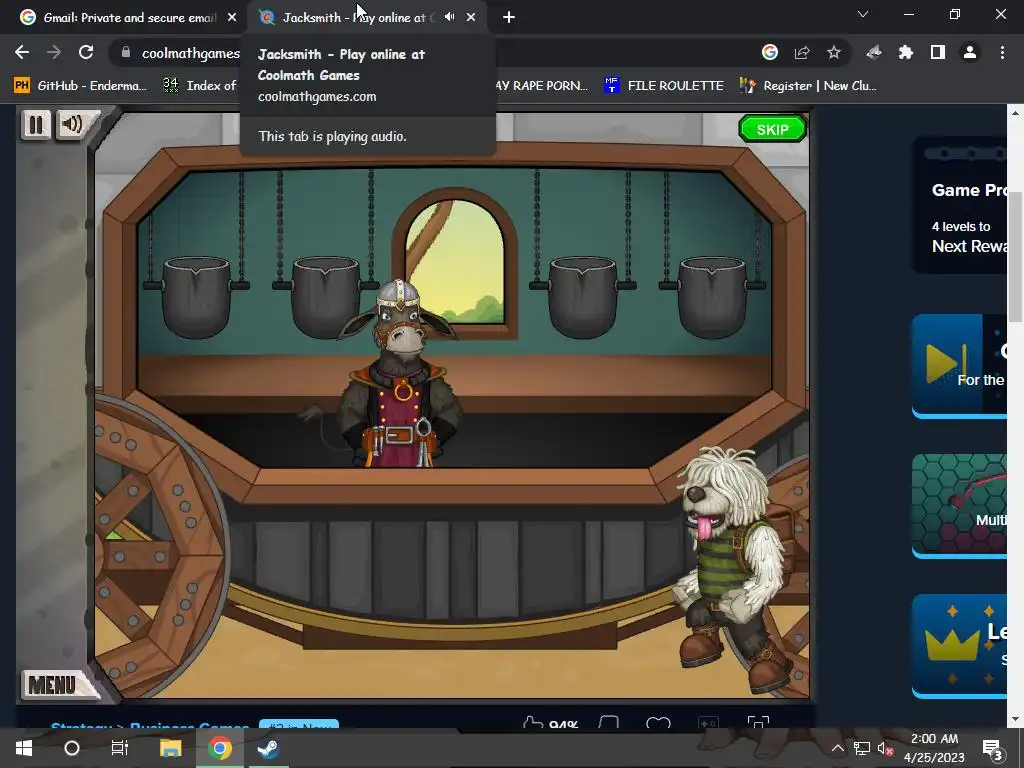Click the Google icon in address bar
1024x768 pixels.
[x=770, y=52]
